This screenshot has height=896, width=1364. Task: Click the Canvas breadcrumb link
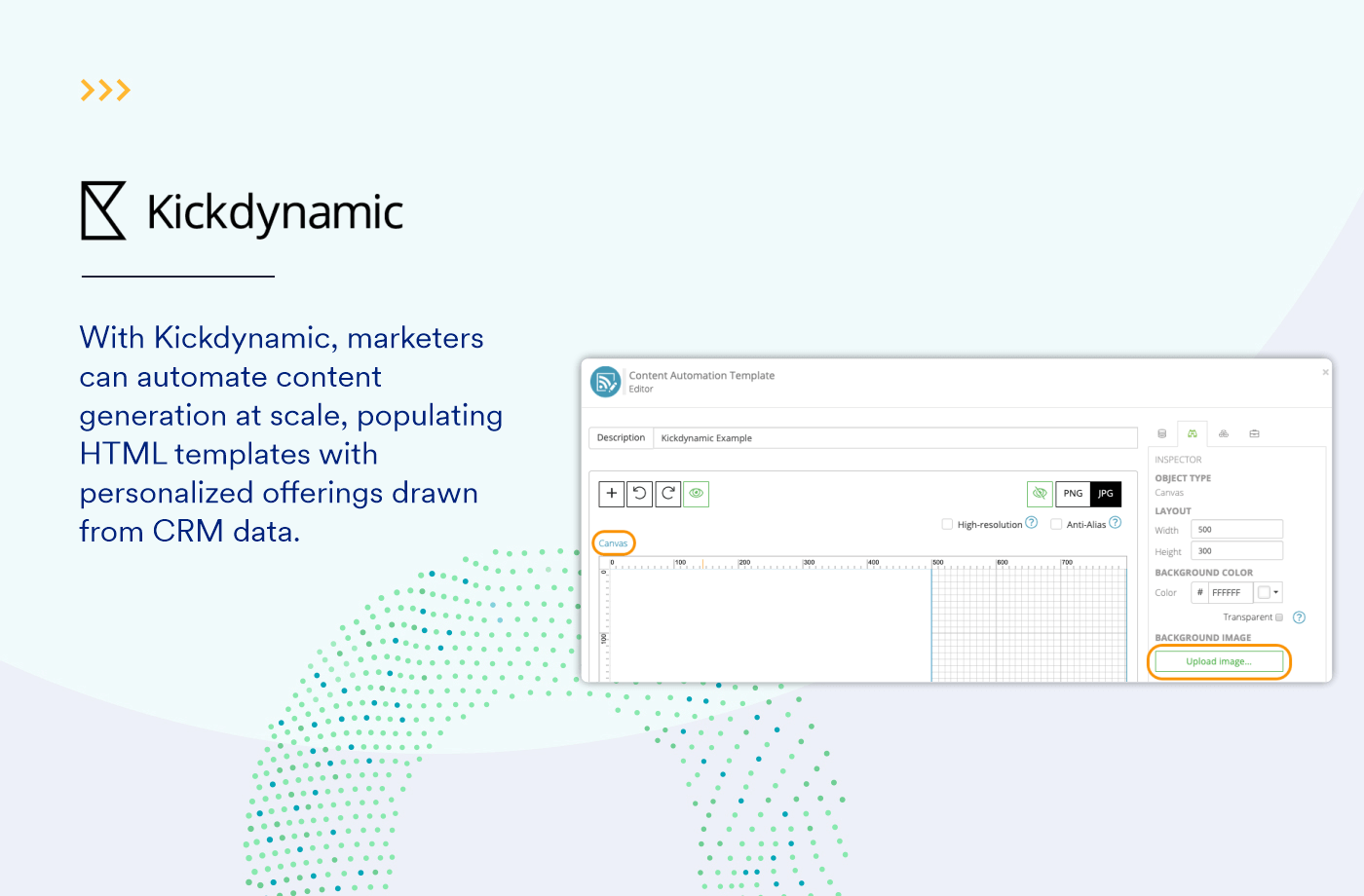(x=613, y=543)
